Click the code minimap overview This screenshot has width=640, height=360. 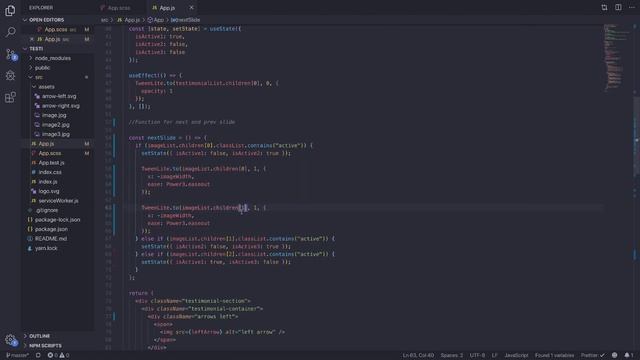pyautogui.click(x=617, y=57)
